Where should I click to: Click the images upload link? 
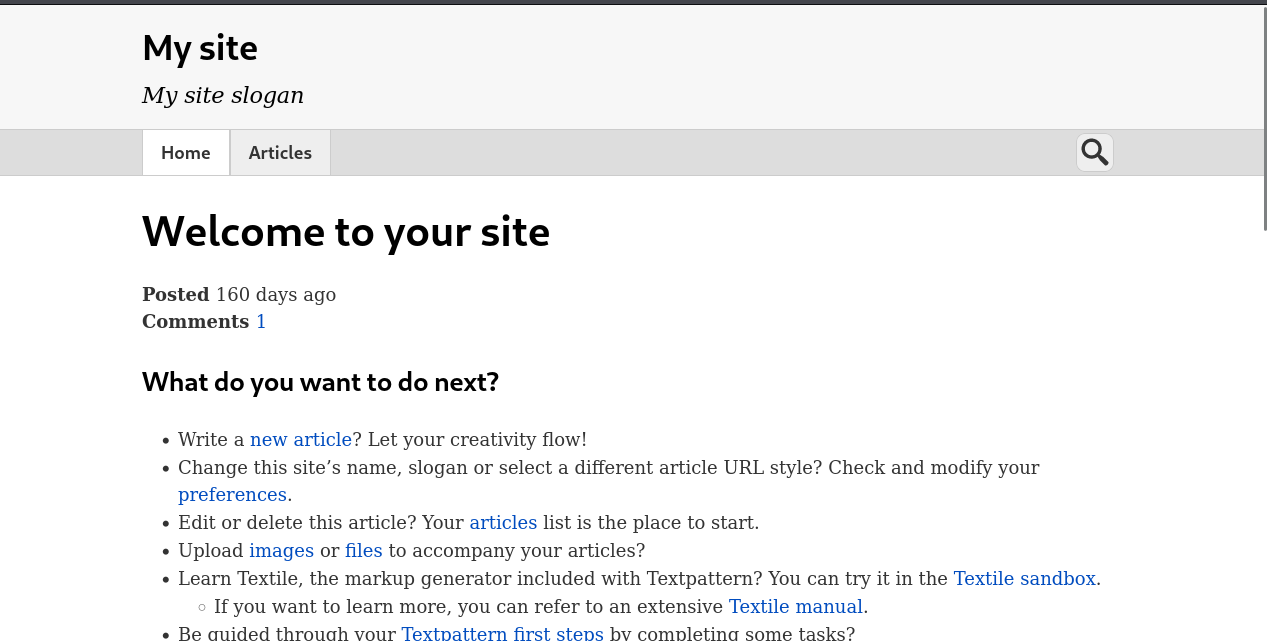(x=281, y=551)
